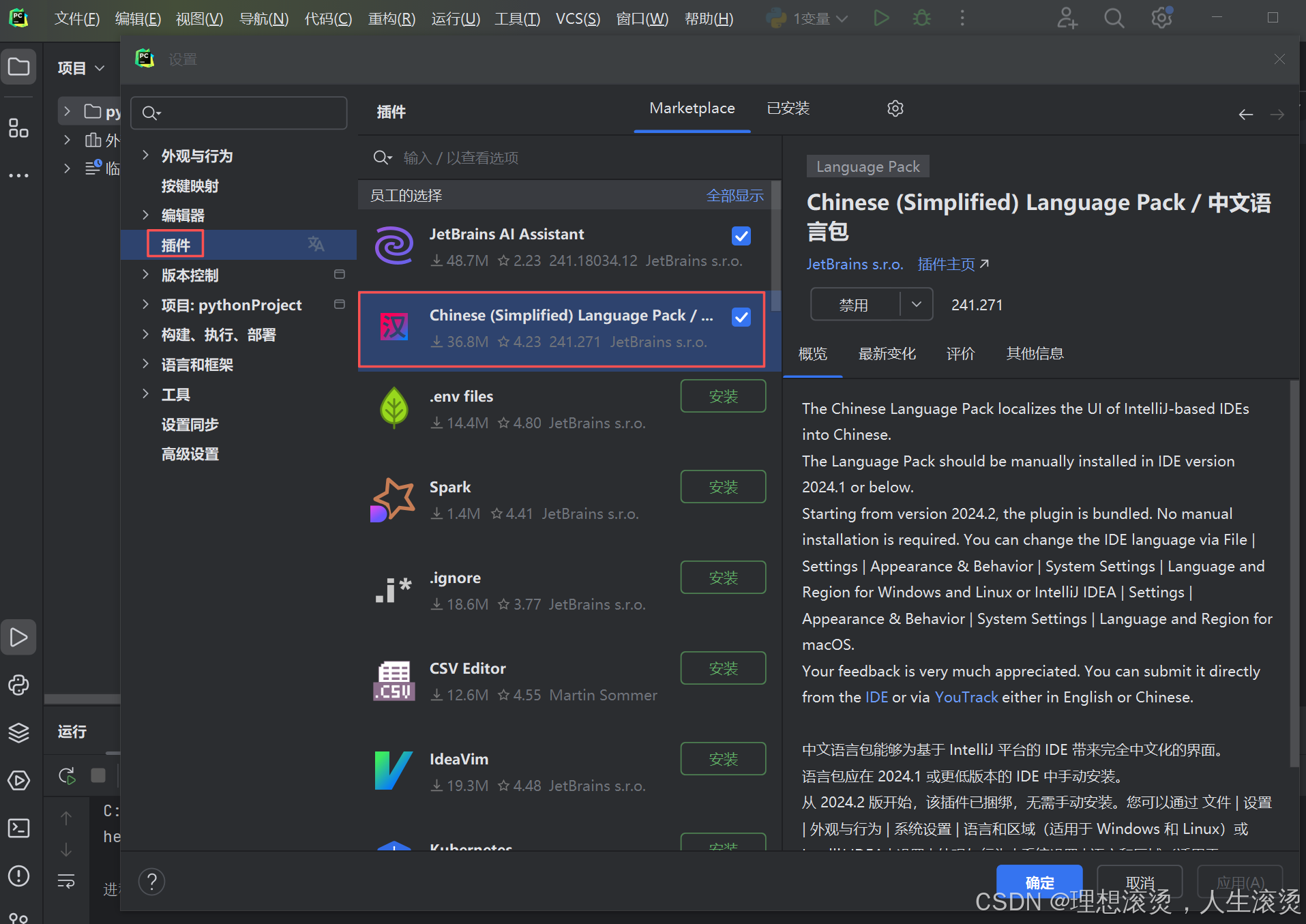Screen dimensions: 1306x924
Task: Uncheck the Chinese Language Pack checkbox
Action: coord(741,317)
